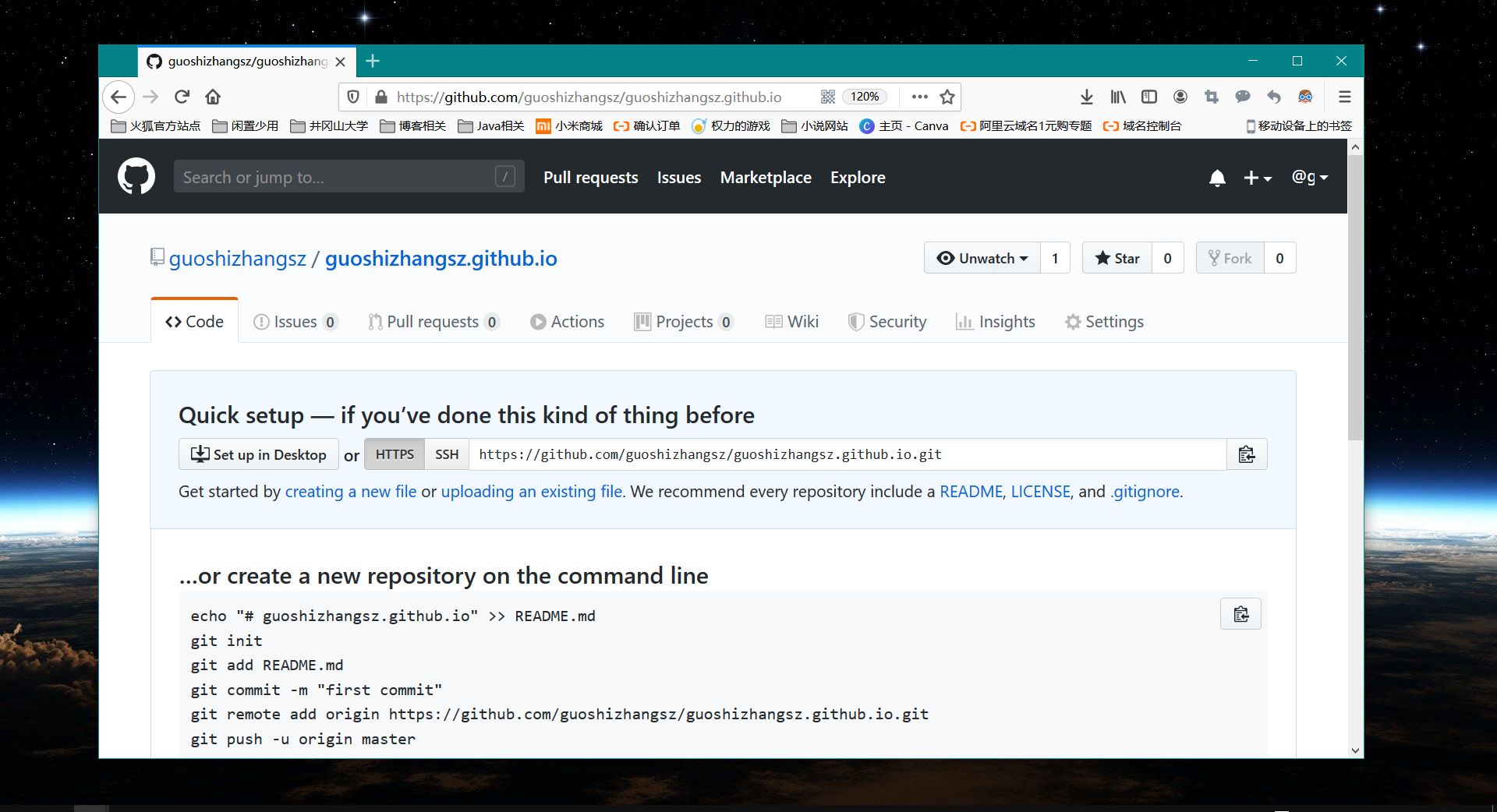
Task: Open the Firefox hamburger menu
Action: 1344,97
